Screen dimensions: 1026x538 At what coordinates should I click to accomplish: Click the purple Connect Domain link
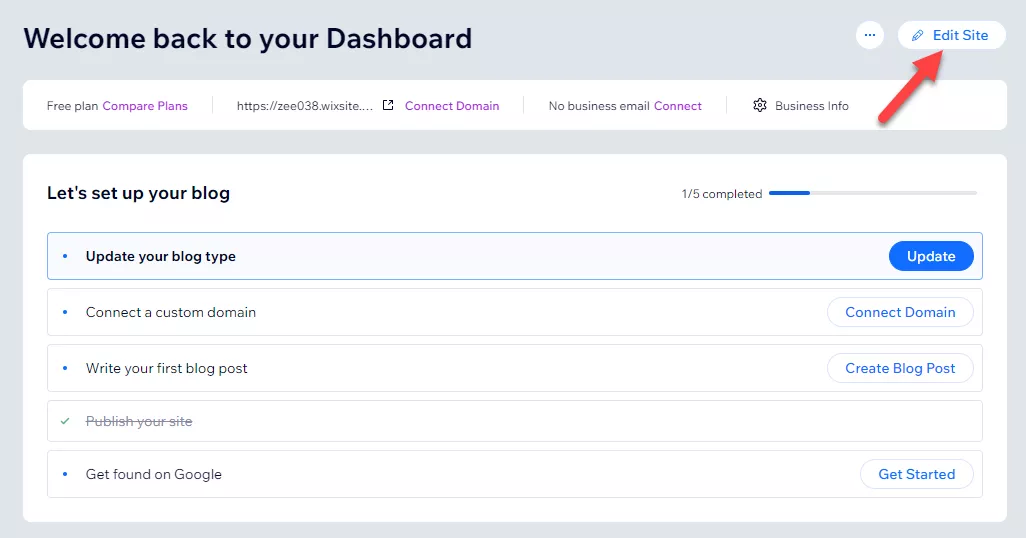tap(452, 105)
